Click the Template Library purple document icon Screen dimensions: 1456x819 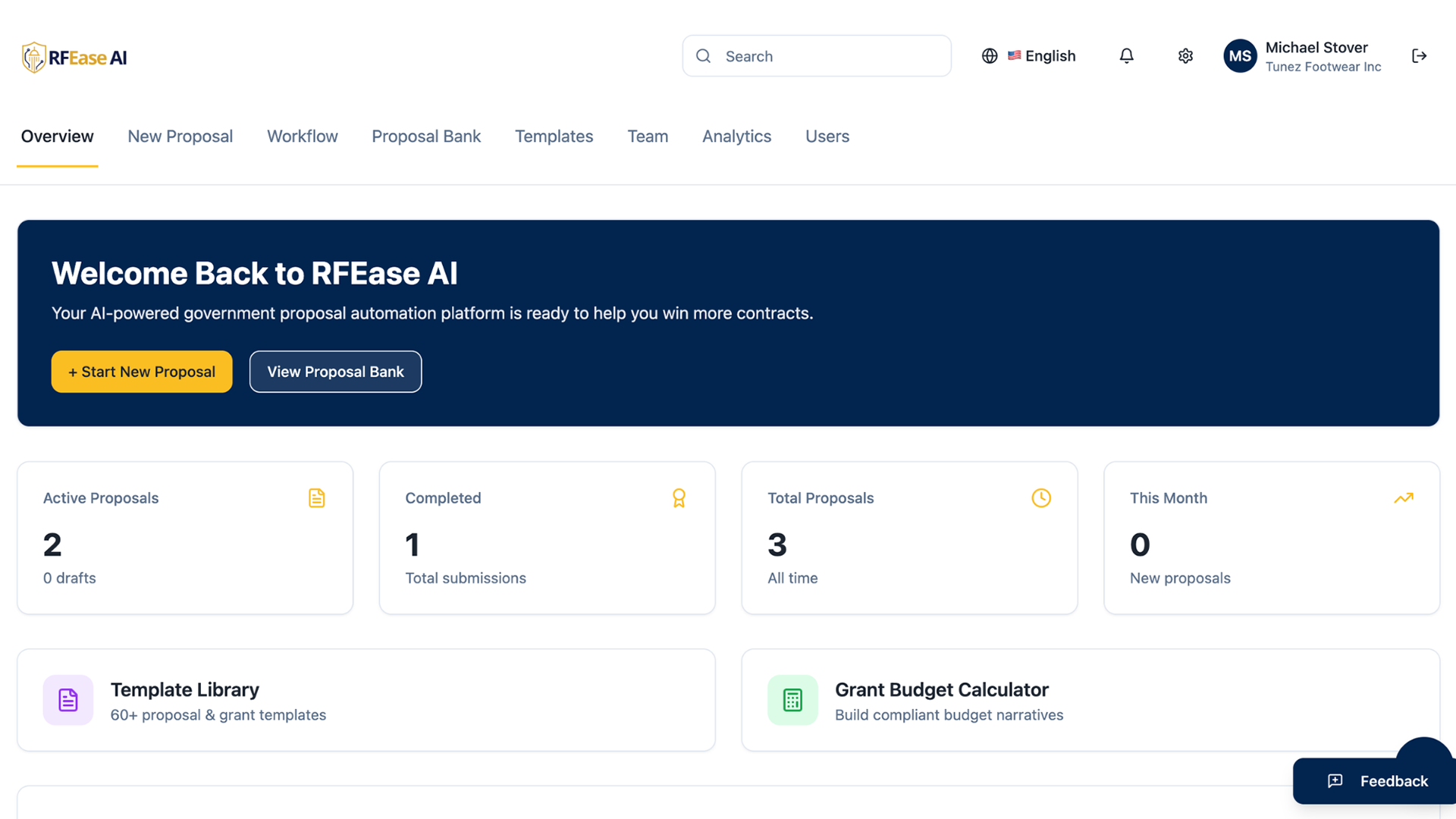(68, 700)
